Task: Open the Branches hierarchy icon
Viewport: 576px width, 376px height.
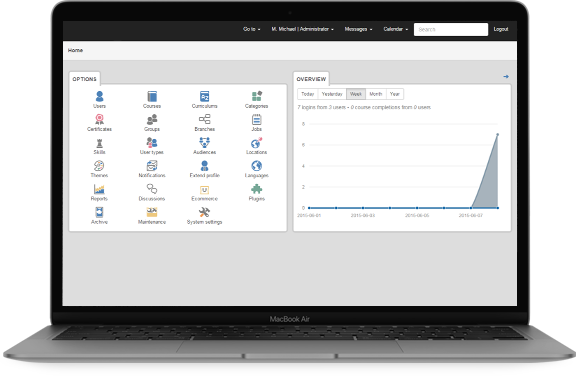Action: 205,119
